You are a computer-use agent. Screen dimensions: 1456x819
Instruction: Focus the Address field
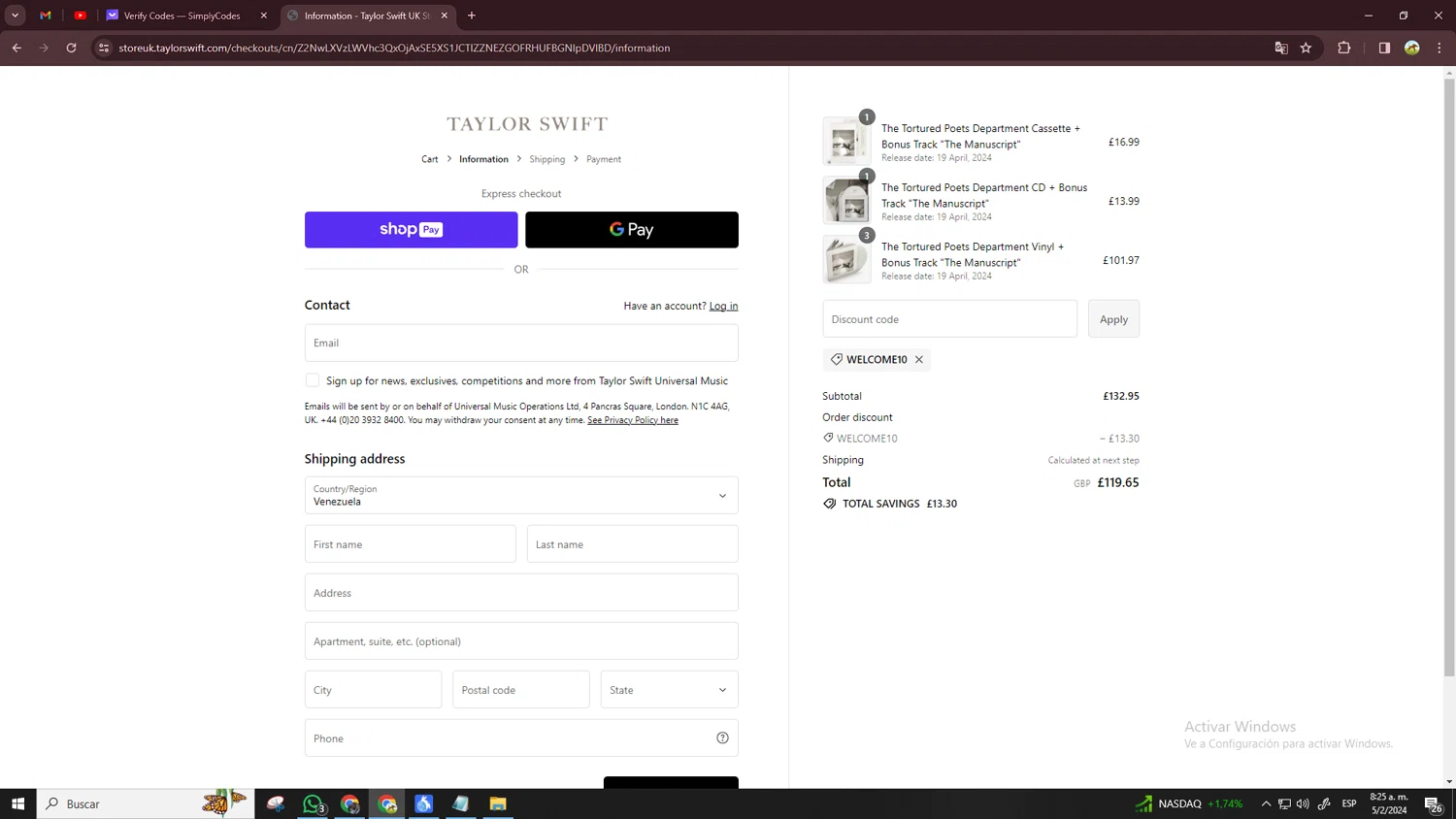click(521, 593)
